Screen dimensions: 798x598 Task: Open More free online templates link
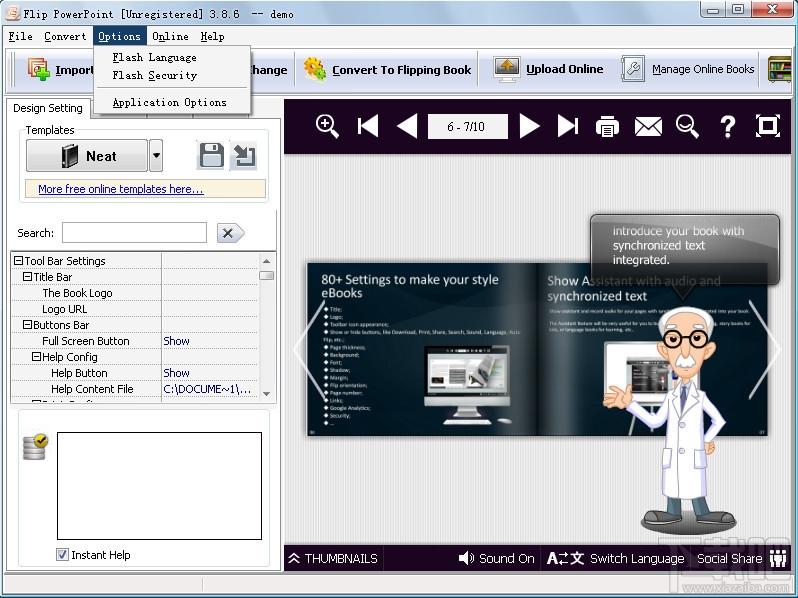point(120,189)
